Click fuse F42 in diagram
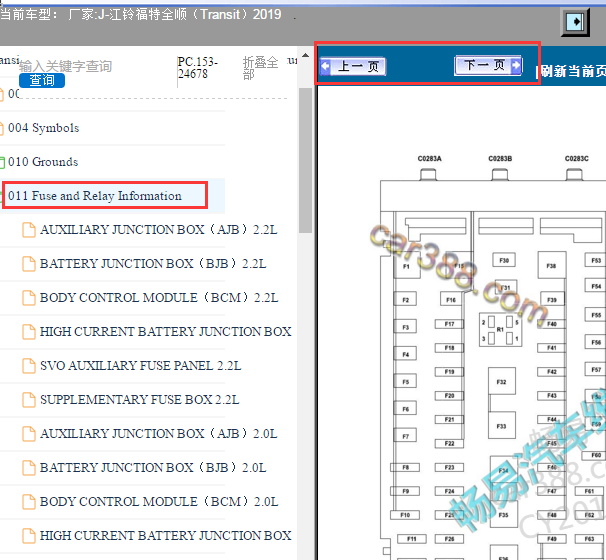Screen dimensions: 606x560 click(552, 371)
